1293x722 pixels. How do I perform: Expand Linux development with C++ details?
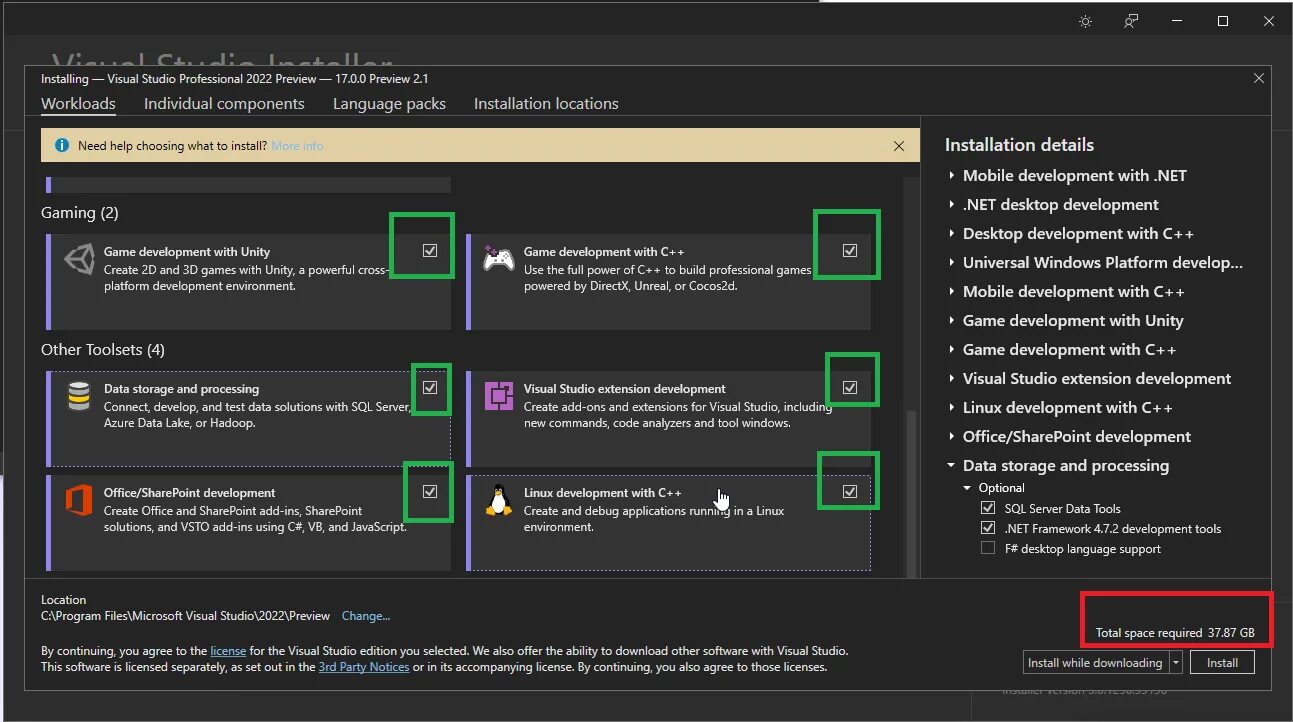[x=951, y=408]
